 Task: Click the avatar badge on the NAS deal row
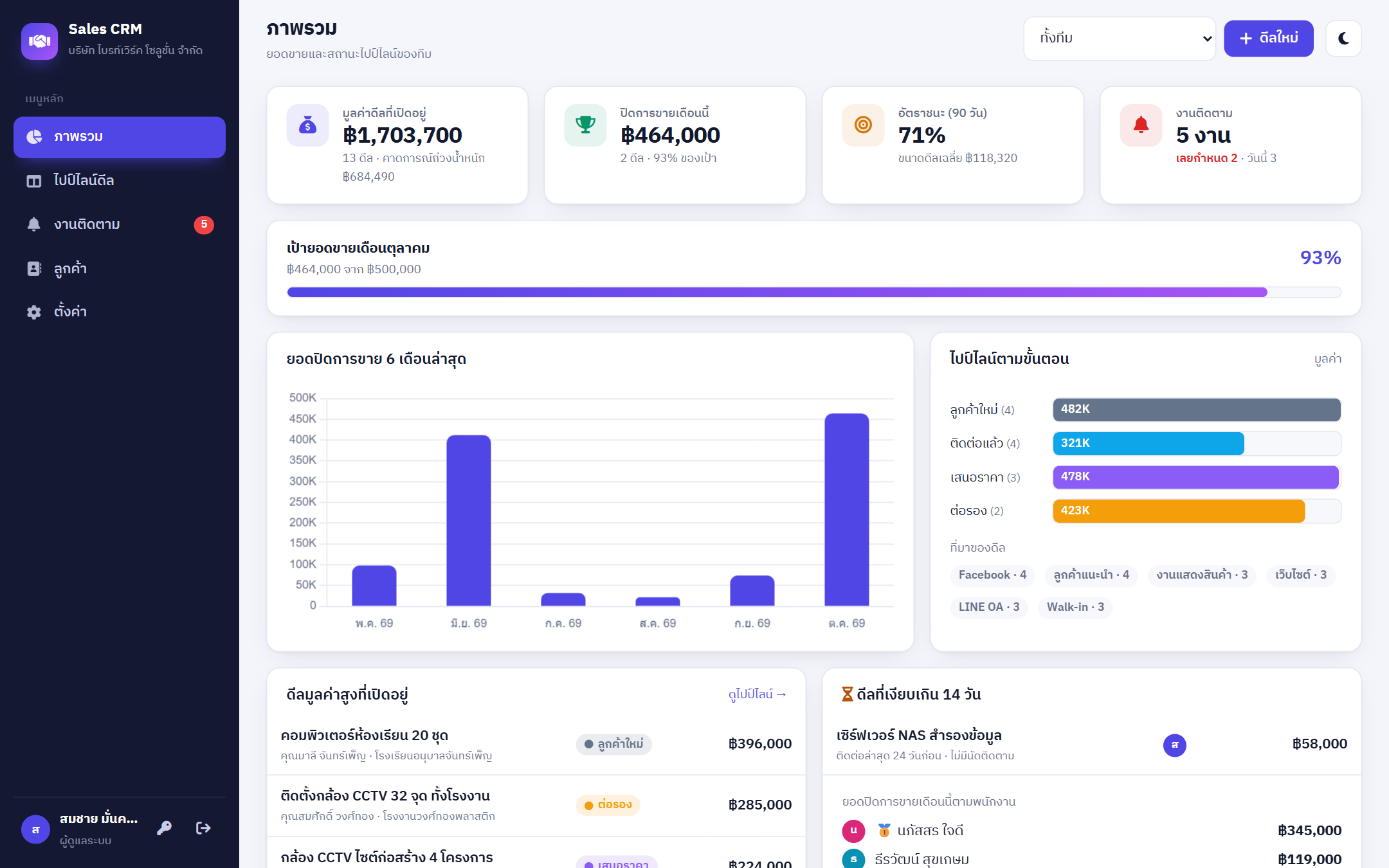click(x=1175, y=745)
